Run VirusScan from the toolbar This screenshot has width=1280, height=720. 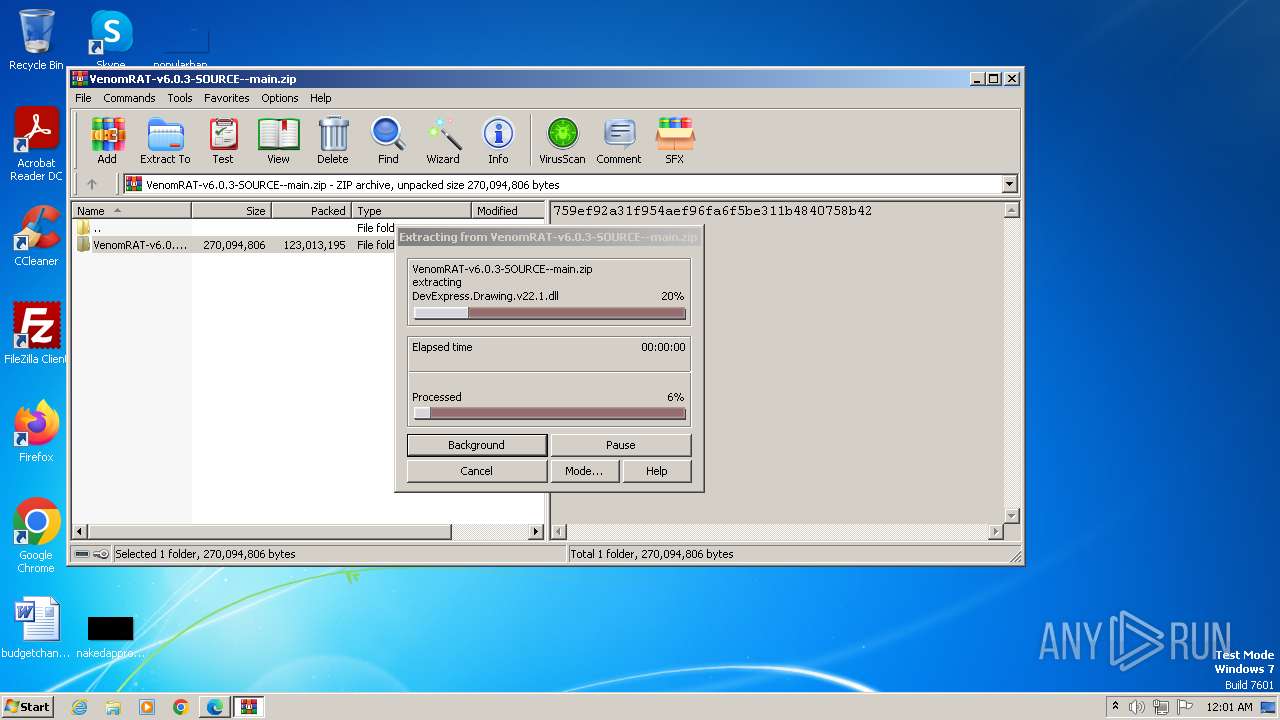tap(562, 140)
